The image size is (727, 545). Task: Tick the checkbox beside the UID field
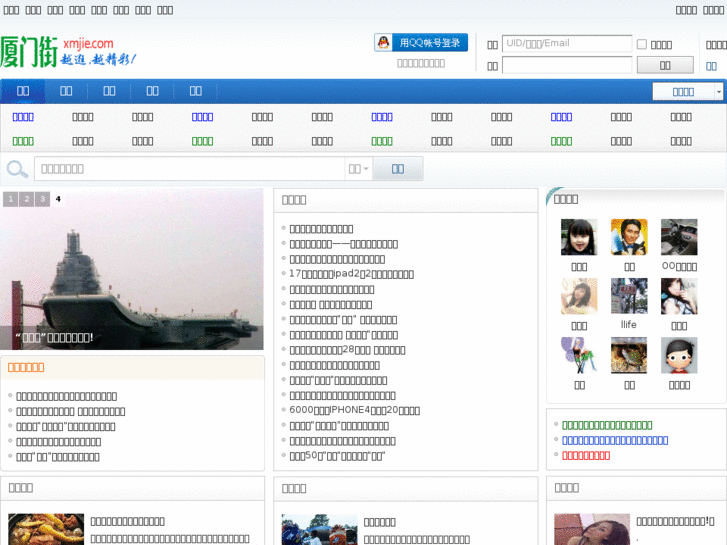point(642,44)
